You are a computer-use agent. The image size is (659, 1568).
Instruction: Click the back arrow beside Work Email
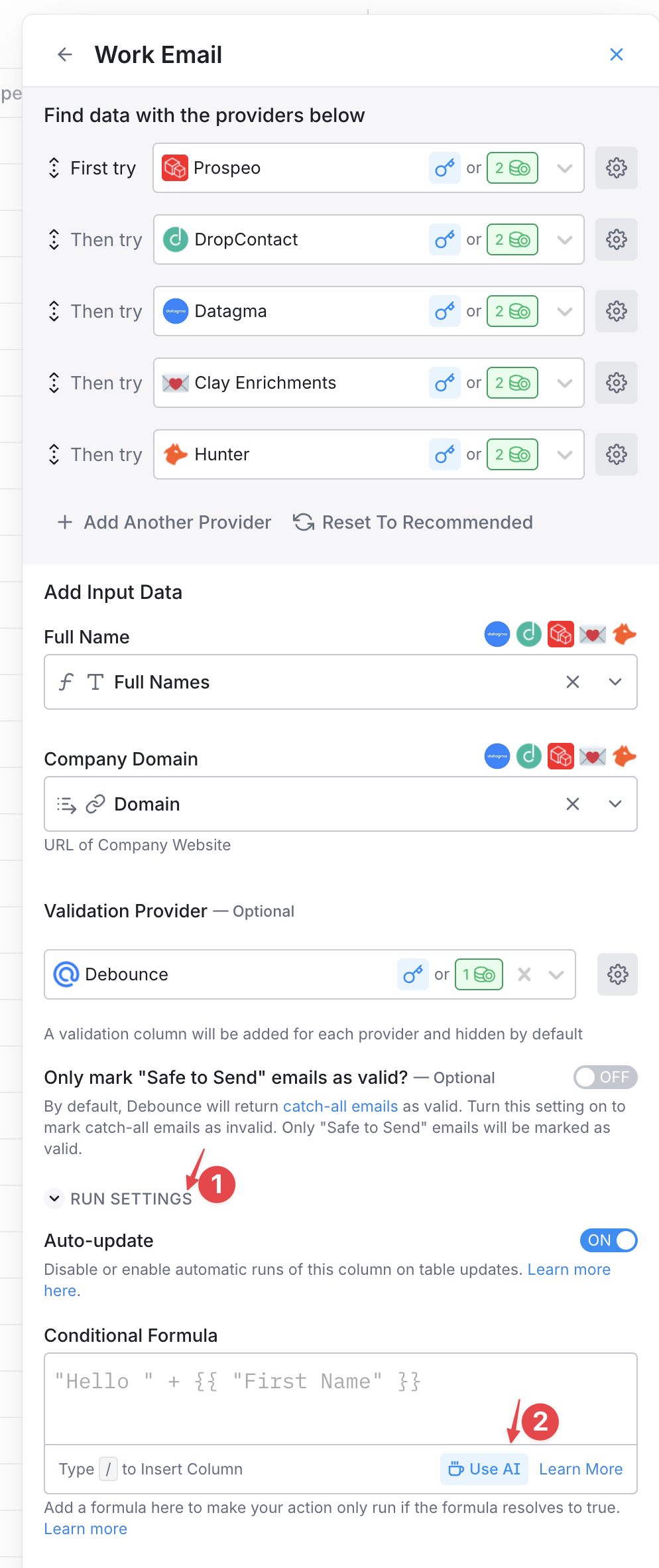coord(65,54)
